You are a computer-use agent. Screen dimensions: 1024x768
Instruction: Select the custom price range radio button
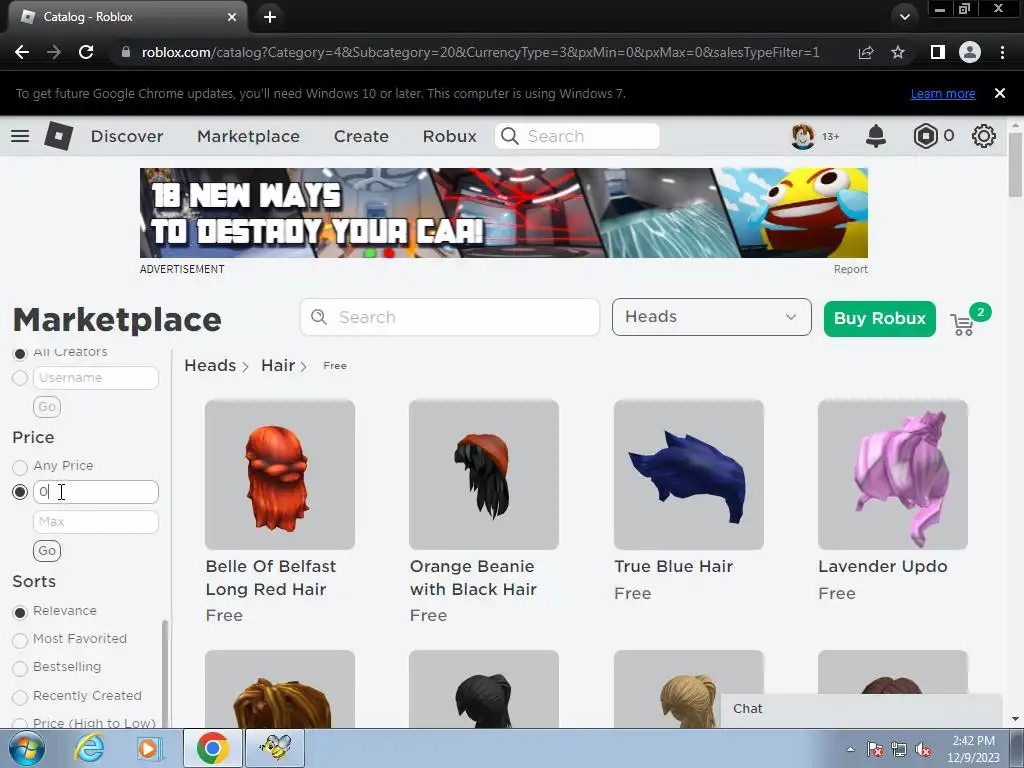click(20, 492)
